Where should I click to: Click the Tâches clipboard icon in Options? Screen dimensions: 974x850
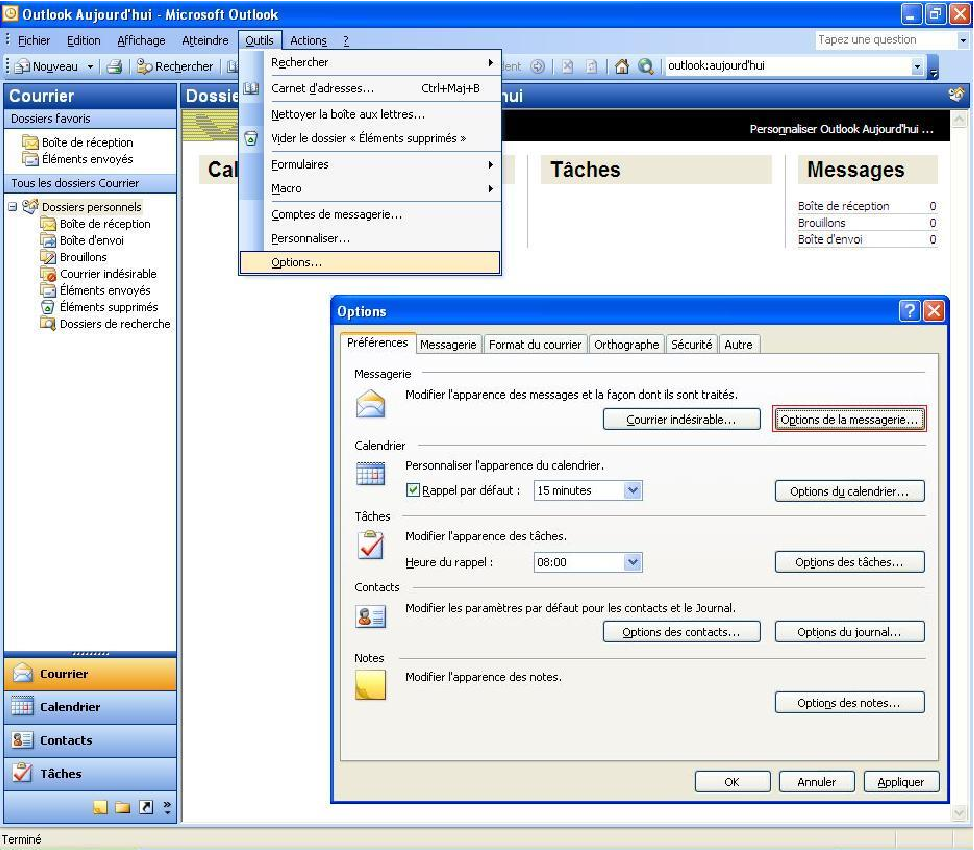(370, 545)
